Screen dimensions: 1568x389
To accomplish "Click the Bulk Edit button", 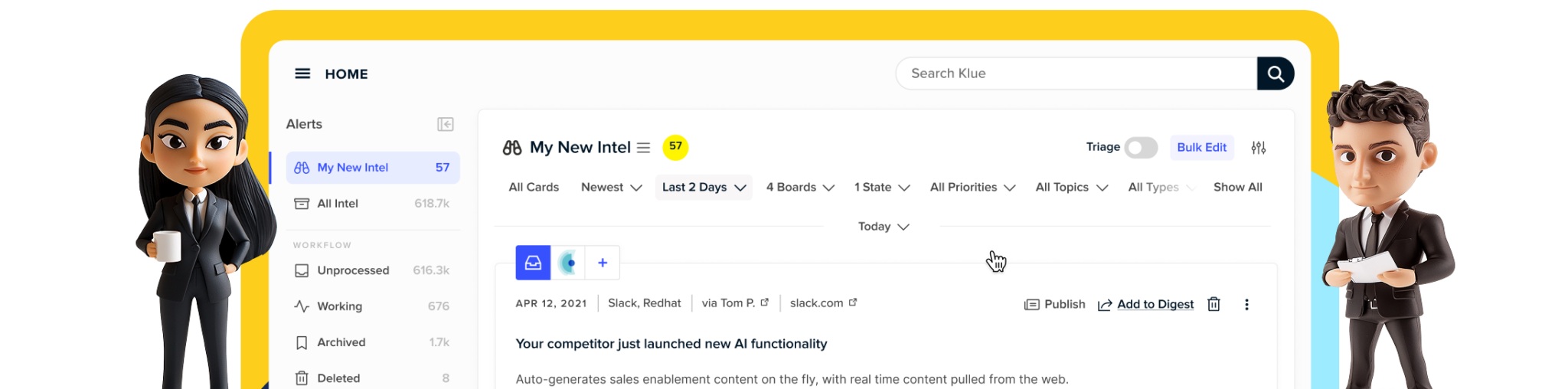I will point(1201,148).
